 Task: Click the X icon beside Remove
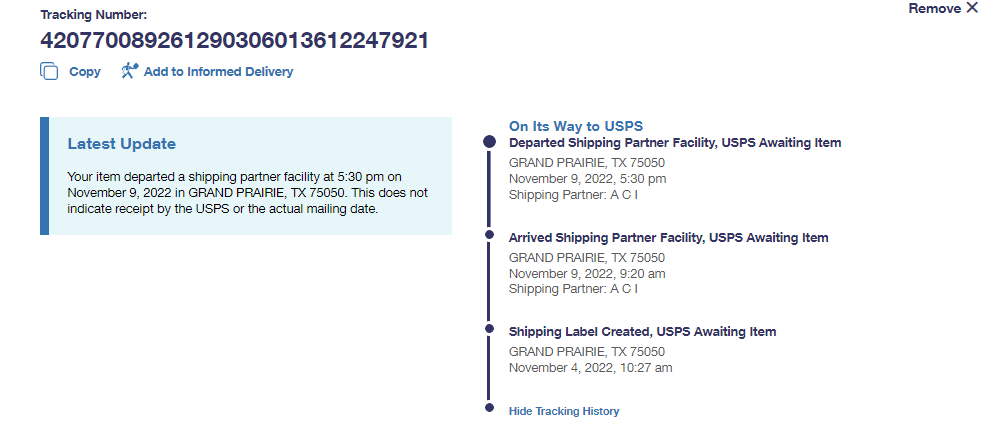pyautogui.click(x=972, y=9)
